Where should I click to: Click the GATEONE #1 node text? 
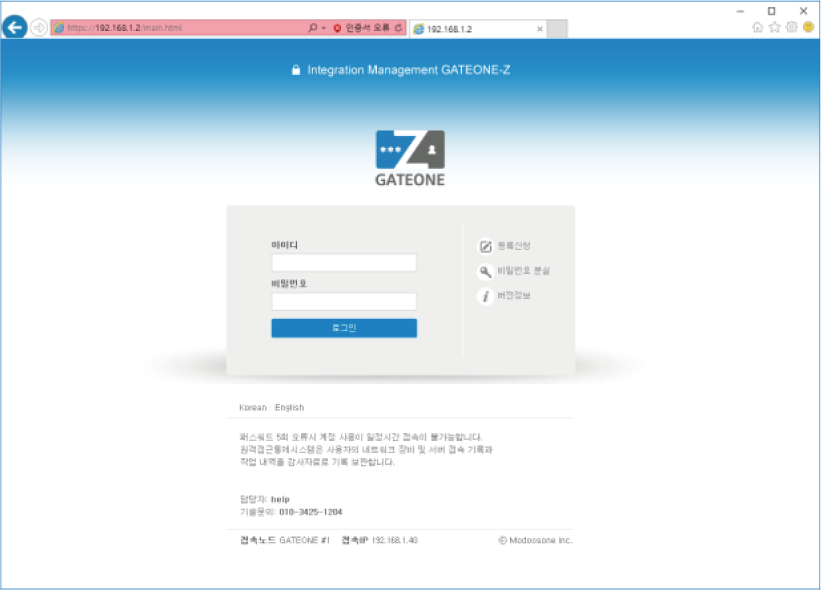tap(305, 542)
